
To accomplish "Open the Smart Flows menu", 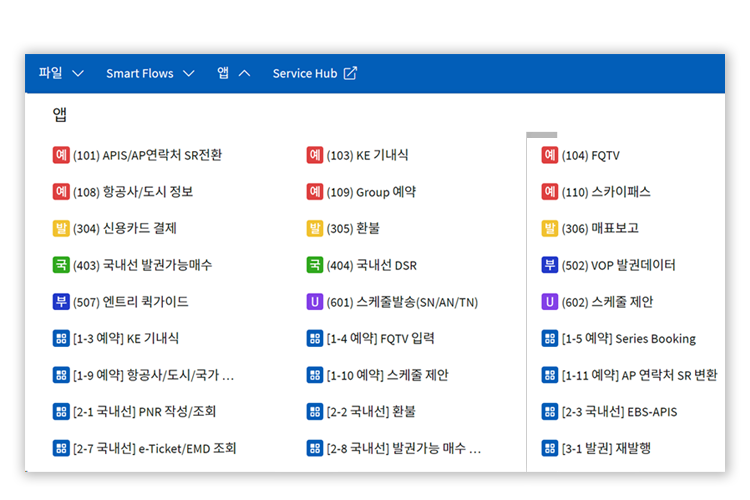I will click(140, 73).
